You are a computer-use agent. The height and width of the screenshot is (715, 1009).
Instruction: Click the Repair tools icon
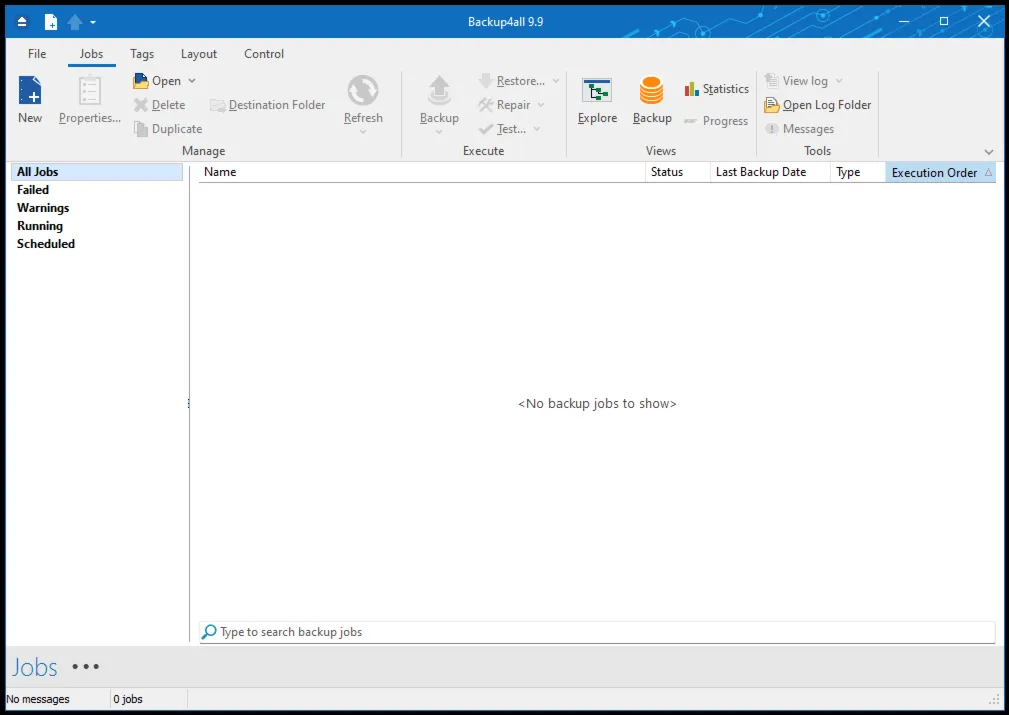[x=486, y=105]
